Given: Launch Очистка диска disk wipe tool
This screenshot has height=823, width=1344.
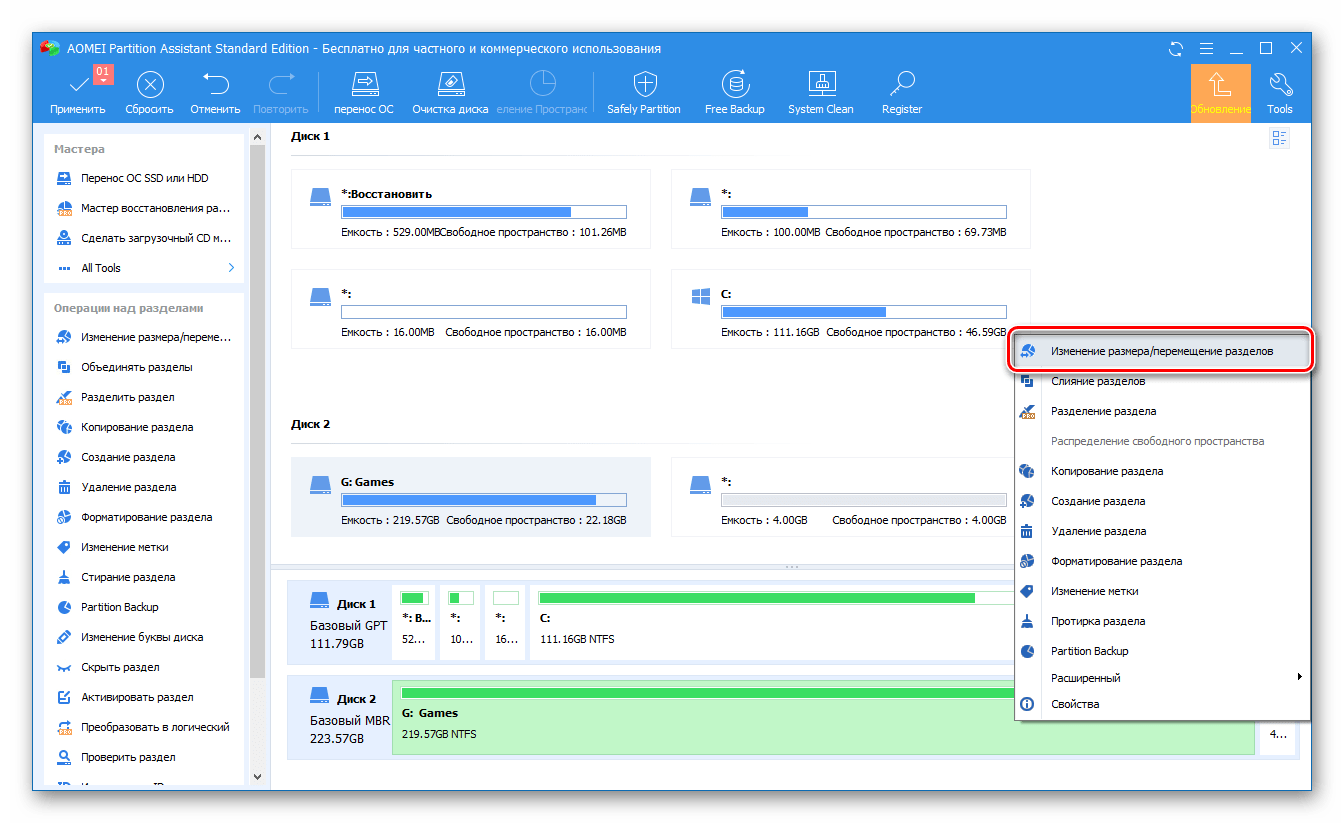Looking at the screenshot, I should click(x=450, y=85).
